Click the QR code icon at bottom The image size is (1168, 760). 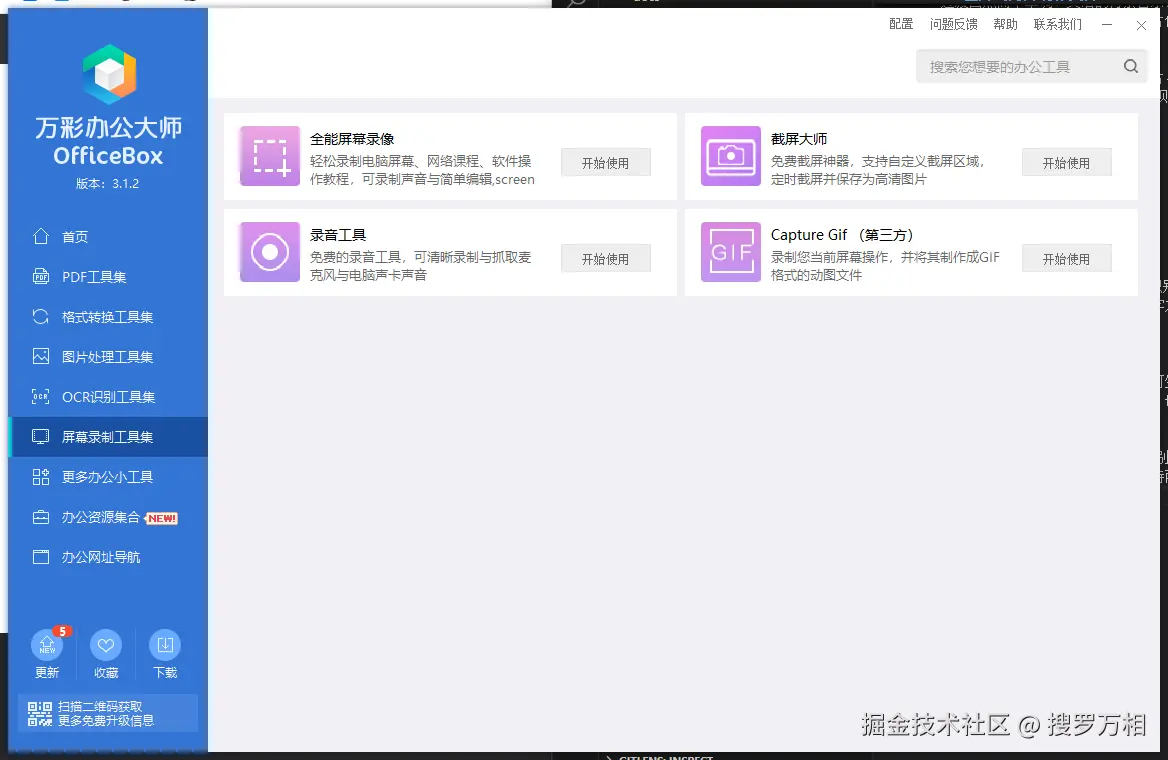click(x=40, y=714)
